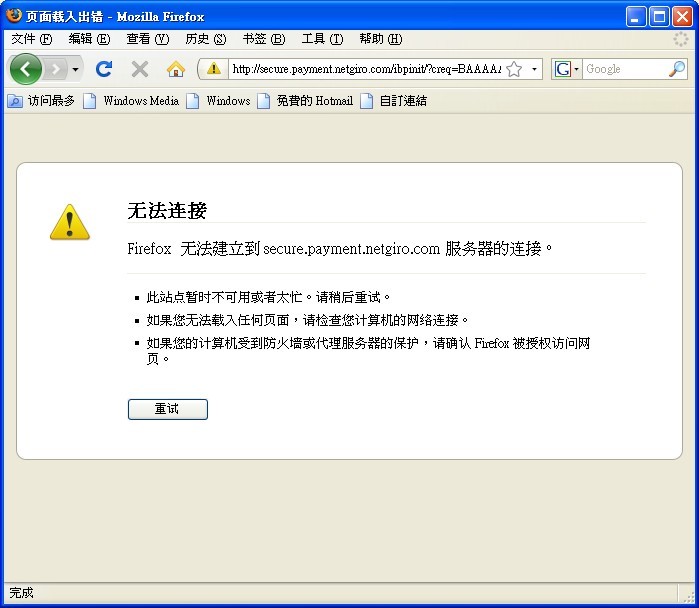Open the 查看 (V) menu
Screen dimensions: 699x608
point(148,39)
